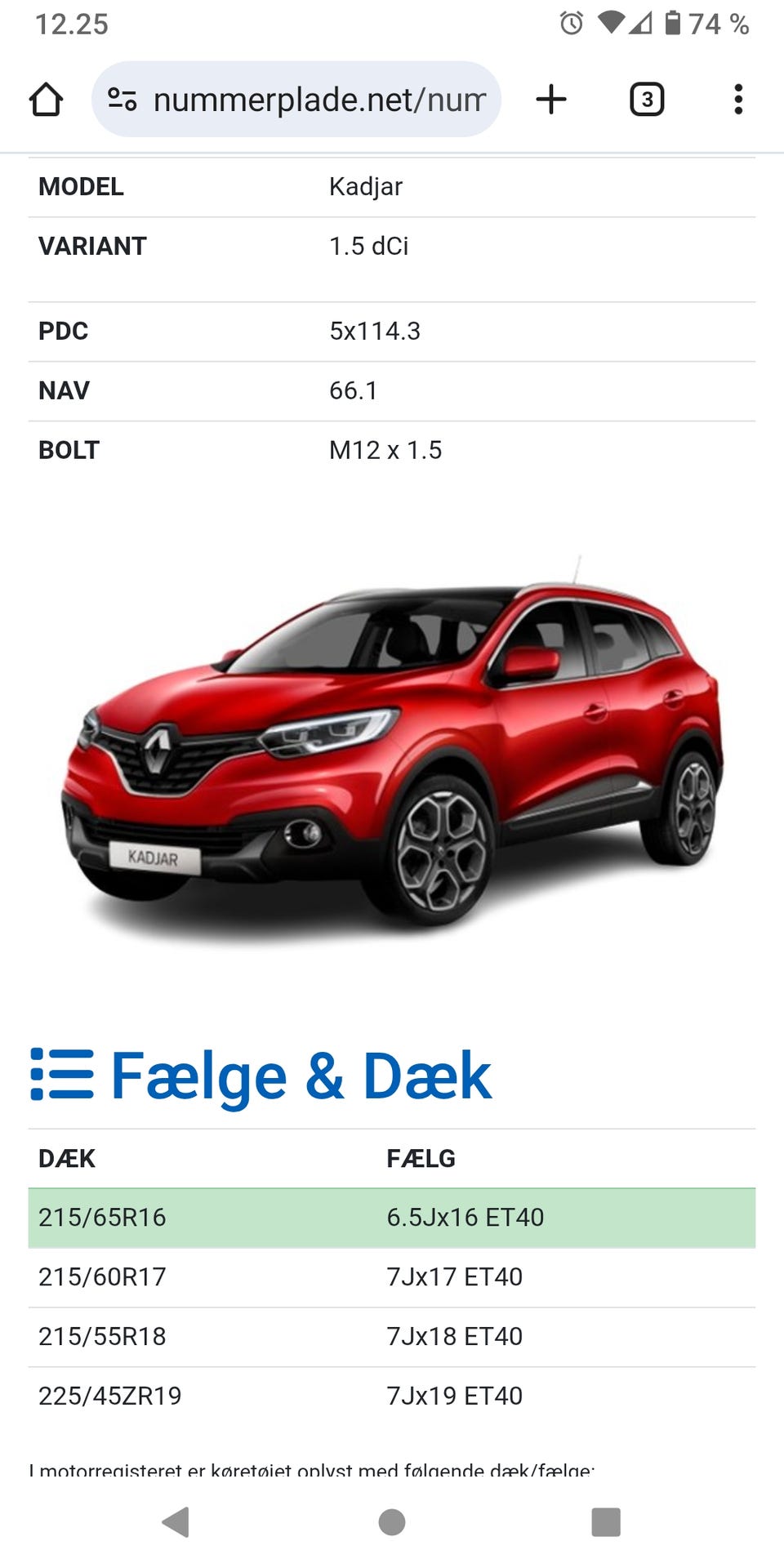This screenshot has height=1568, width=784.
Task: Open the tab switcher showing 3 tabs
Action: click(x=647, y=100)
